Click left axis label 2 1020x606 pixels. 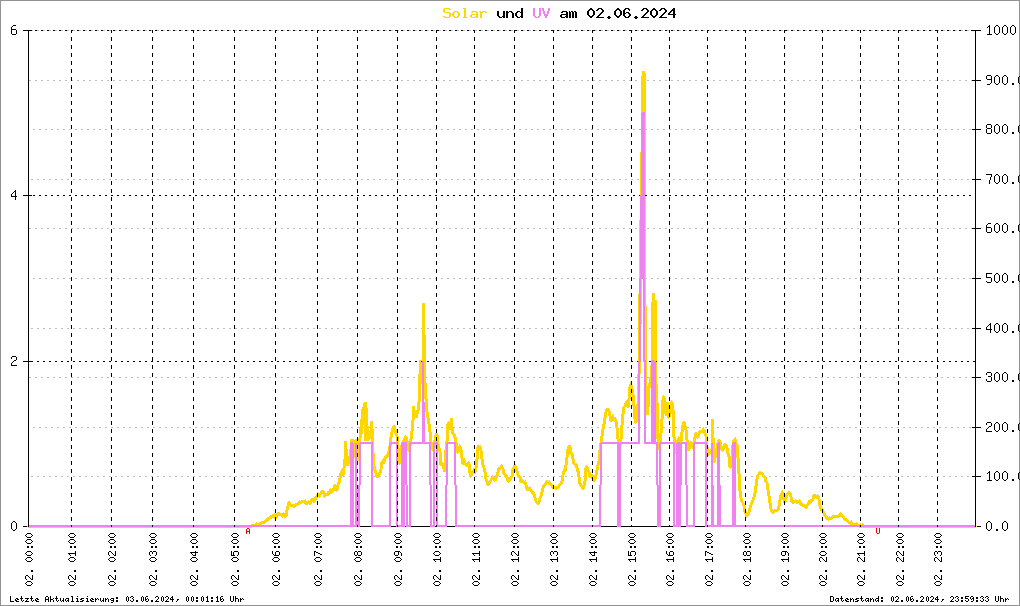point(14,361)
